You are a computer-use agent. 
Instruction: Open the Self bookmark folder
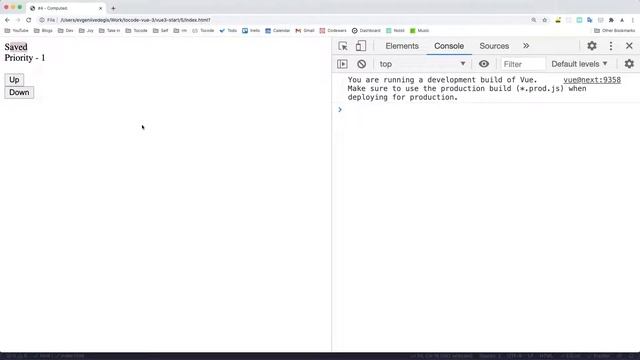(160, 31)
